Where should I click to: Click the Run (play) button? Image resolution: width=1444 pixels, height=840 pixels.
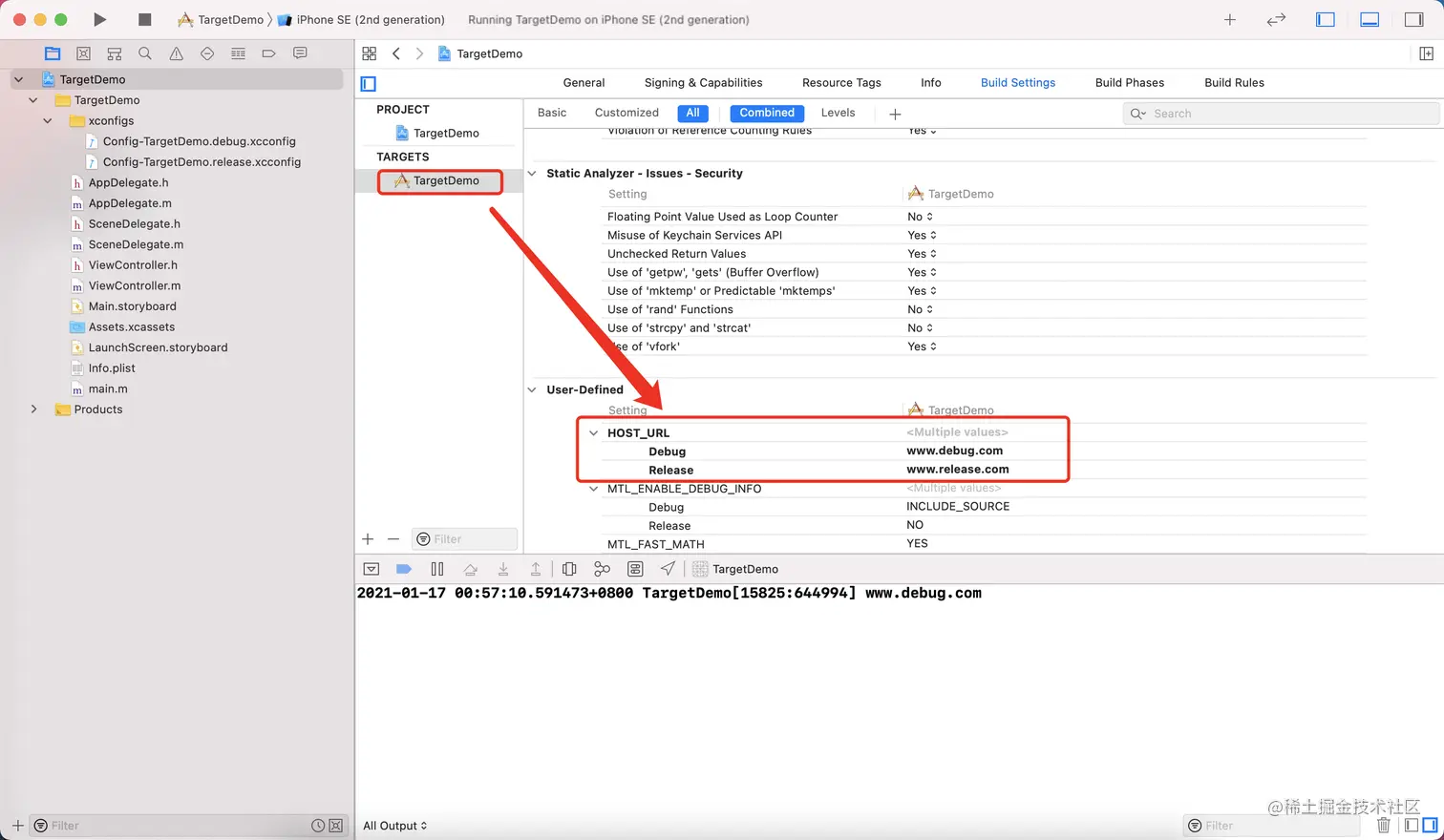pyautogui.click(x=100, y=19)
